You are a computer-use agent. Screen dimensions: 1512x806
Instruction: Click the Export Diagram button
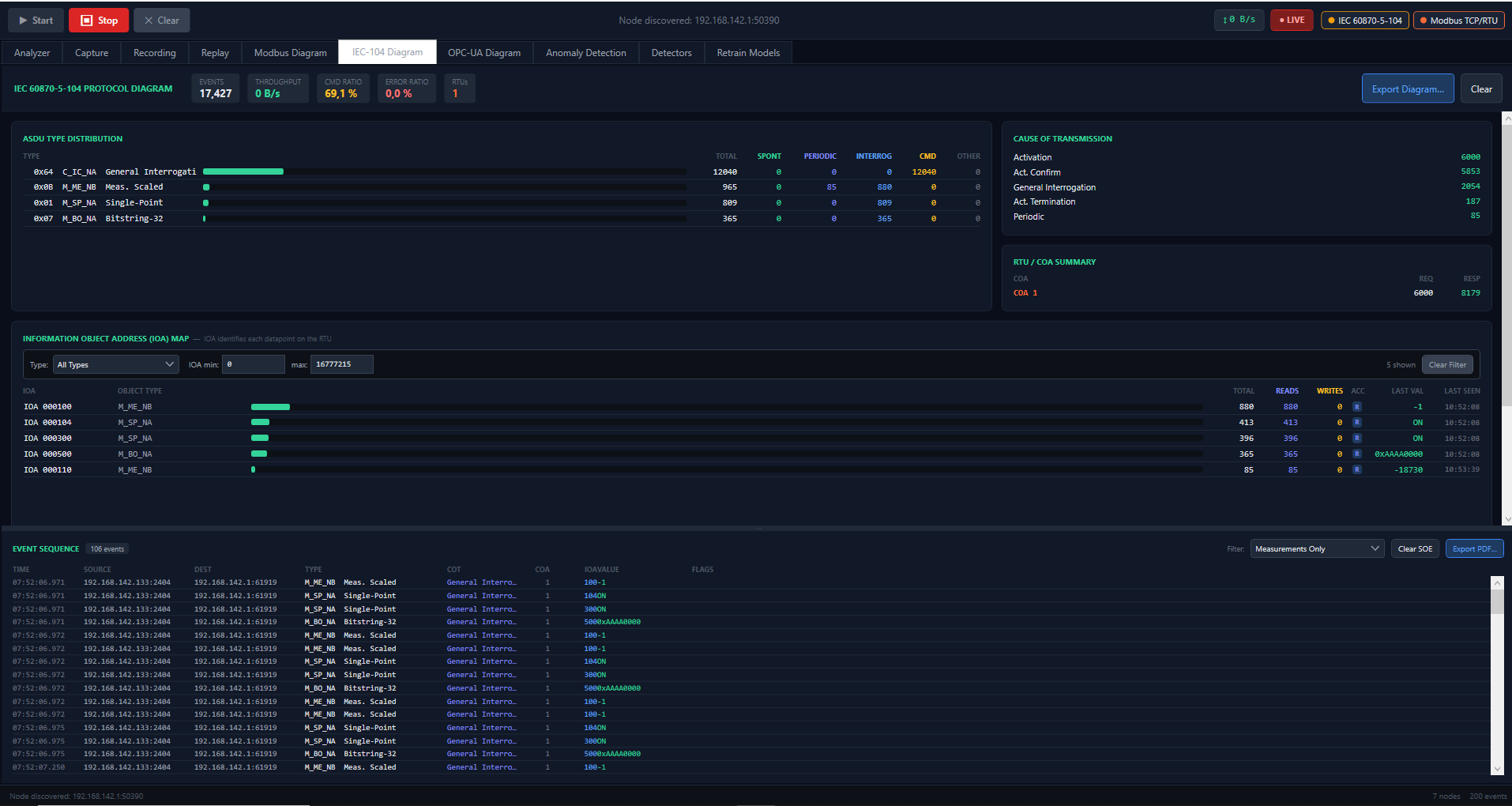[1408, 89]
